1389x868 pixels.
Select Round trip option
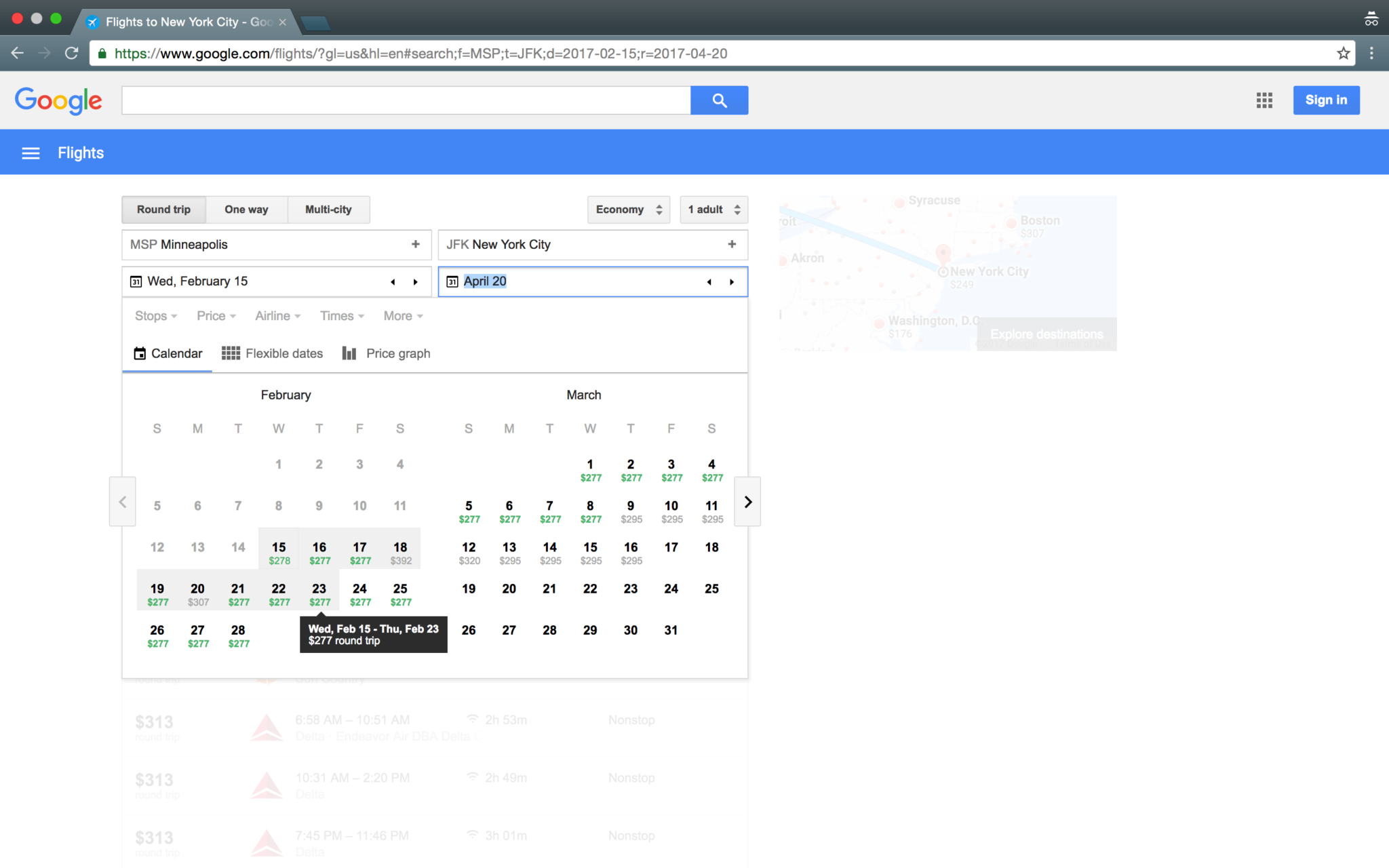(163, 210)
